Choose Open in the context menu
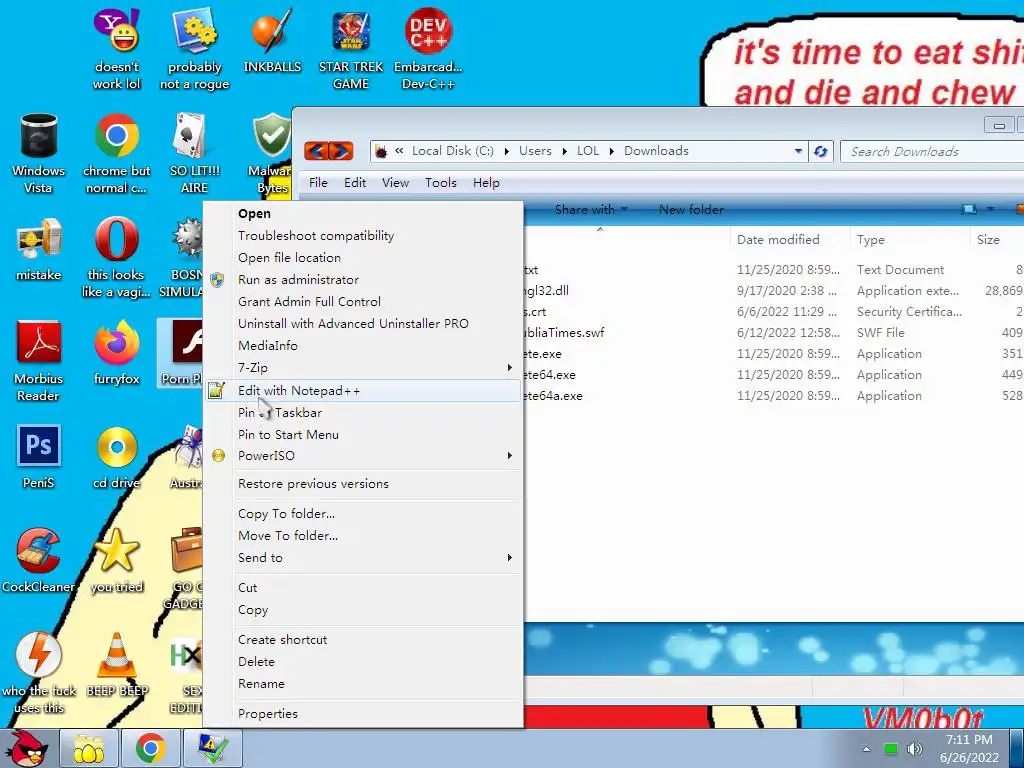 coord(254,214)
